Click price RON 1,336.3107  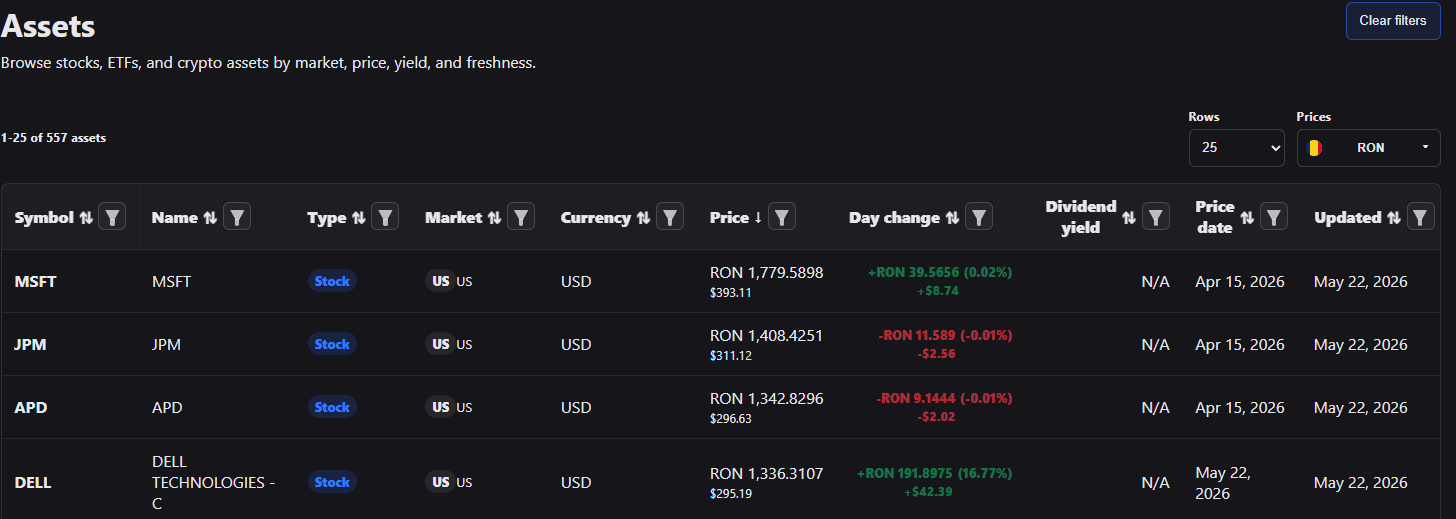pyautogui.click(x=767, y=473)
